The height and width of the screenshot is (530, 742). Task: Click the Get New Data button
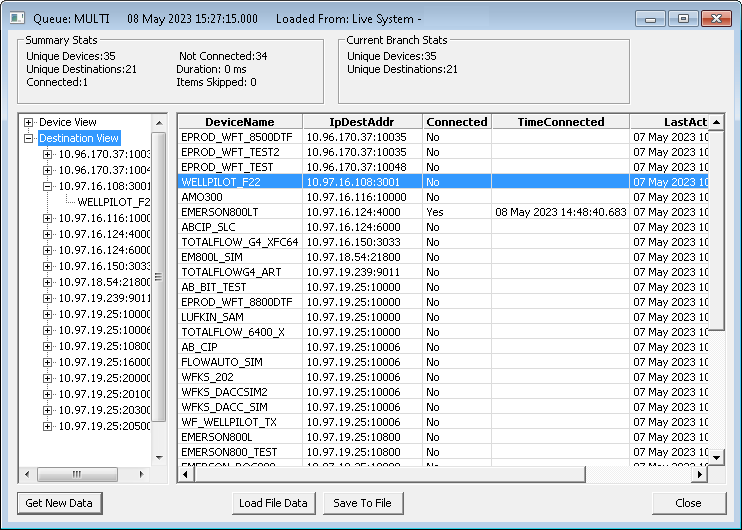tap(59, 503)
